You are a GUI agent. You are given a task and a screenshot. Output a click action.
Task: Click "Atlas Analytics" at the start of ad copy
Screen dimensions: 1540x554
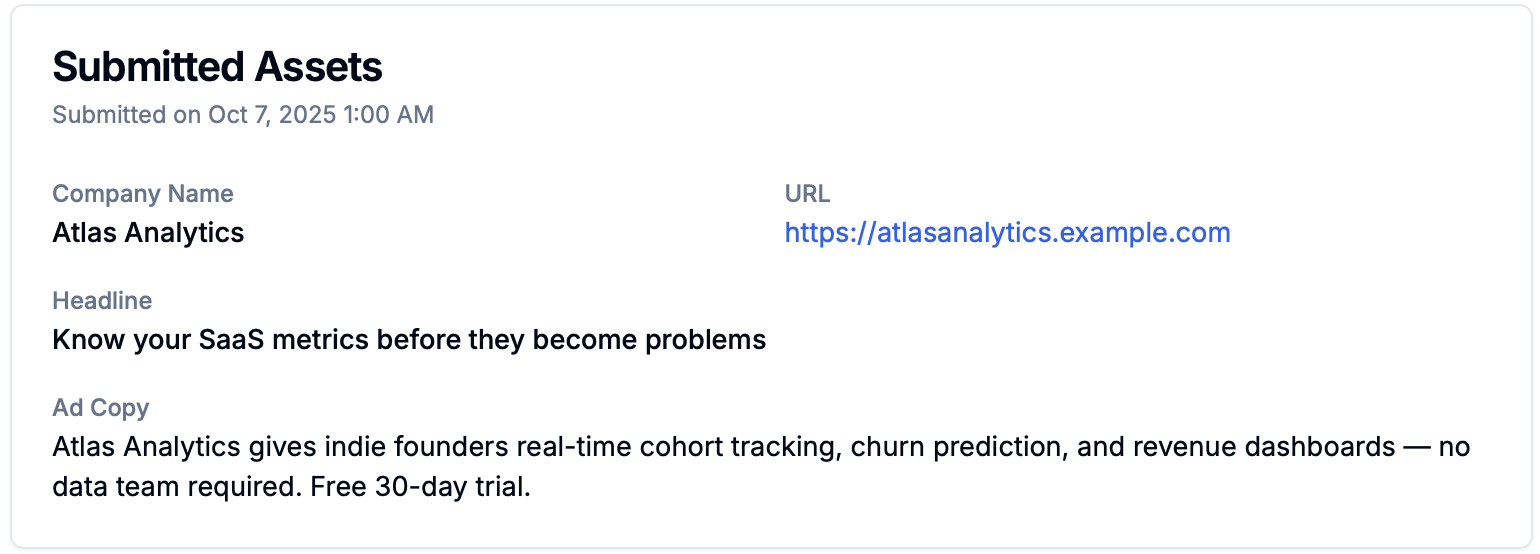click(148, 447)
